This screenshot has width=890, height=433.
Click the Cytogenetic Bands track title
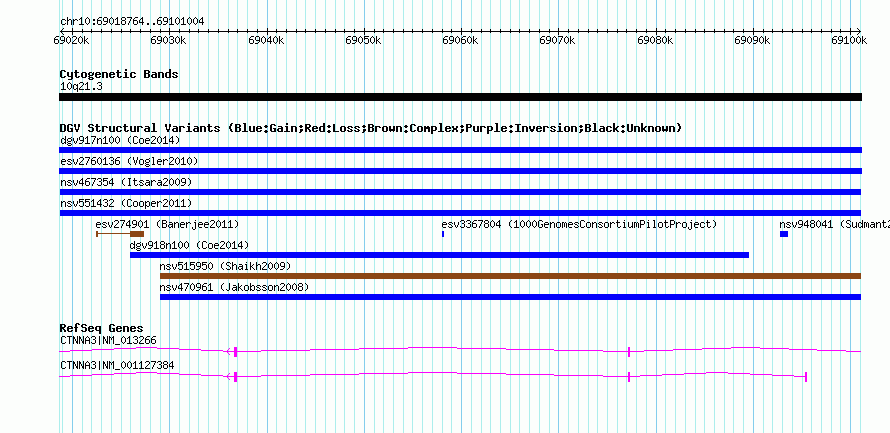119,74
